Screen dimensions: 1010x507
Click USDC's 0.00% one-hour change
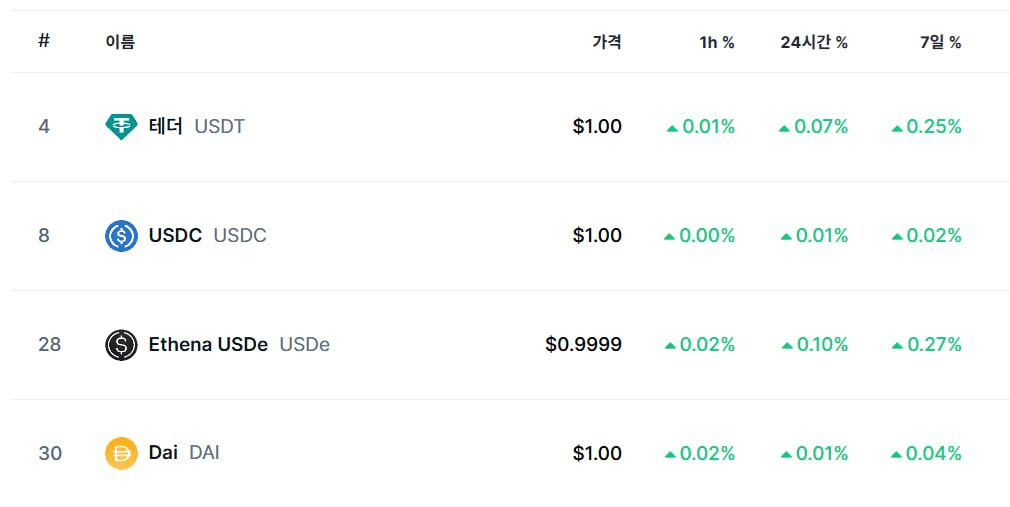pos(700,236)
